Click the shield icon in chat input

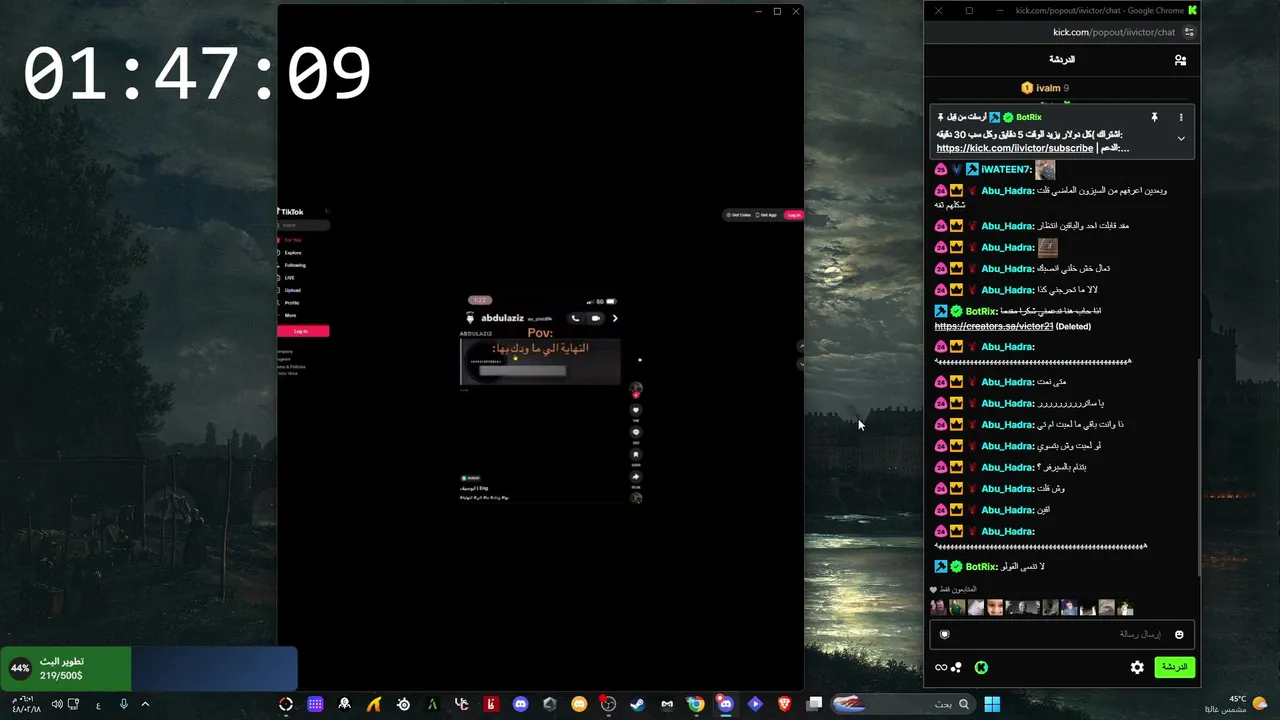tap(944, 634)
